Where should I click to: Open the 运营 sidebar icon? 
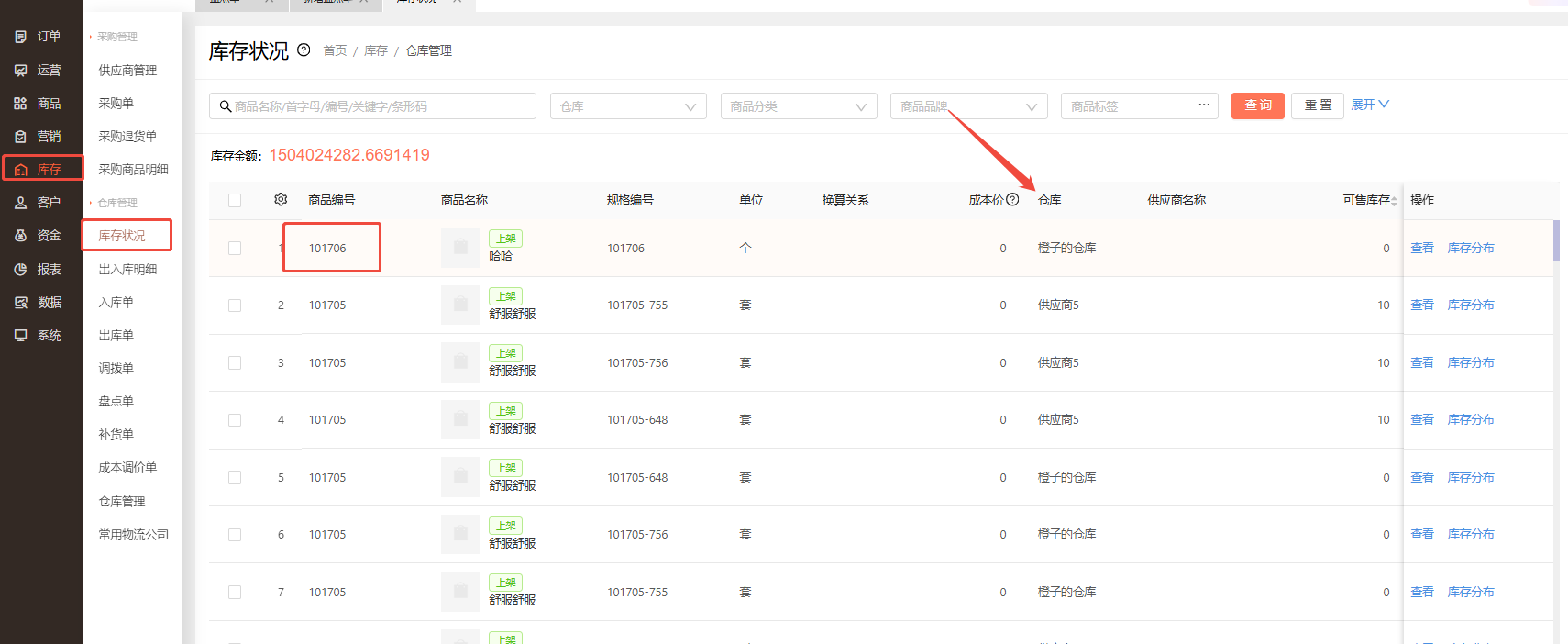point(20,70)
